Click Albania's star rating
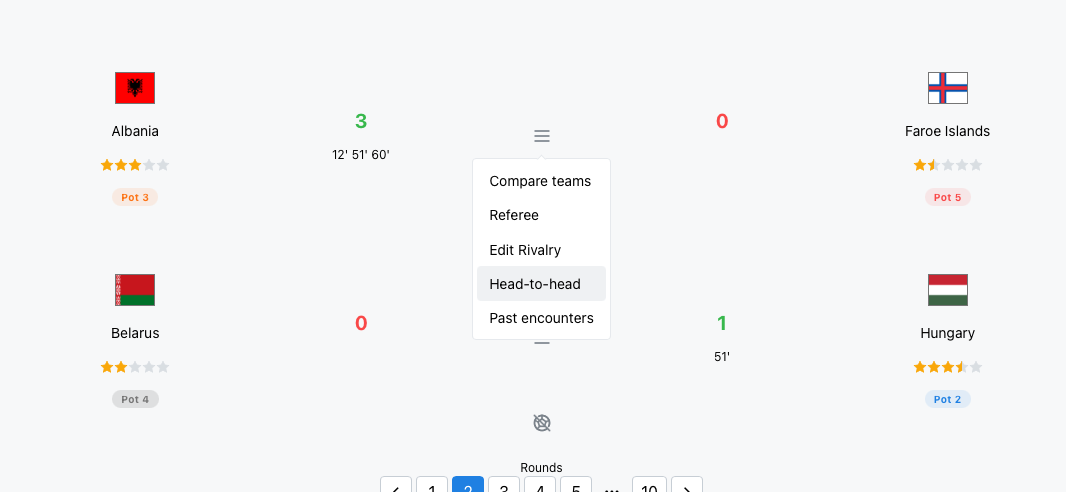The height and width of the screenshot is (492, 1066). click(x=135, y=165)
